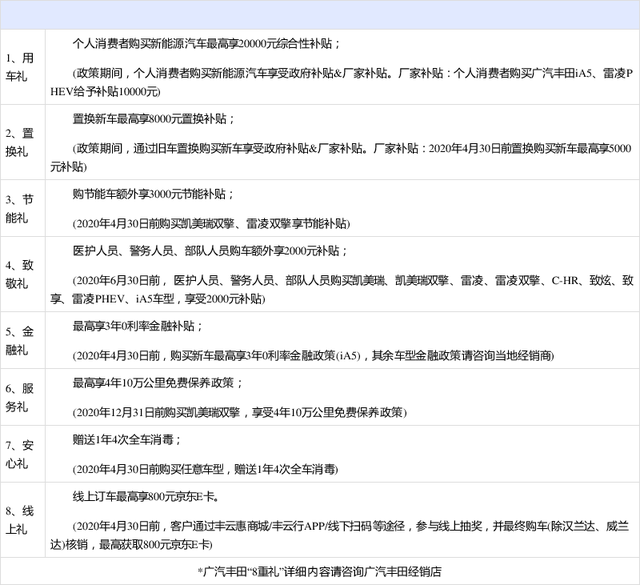
Task: Click the 置换新车最高享8000元置换补贴 line
Action: click(x=154, y=119)
